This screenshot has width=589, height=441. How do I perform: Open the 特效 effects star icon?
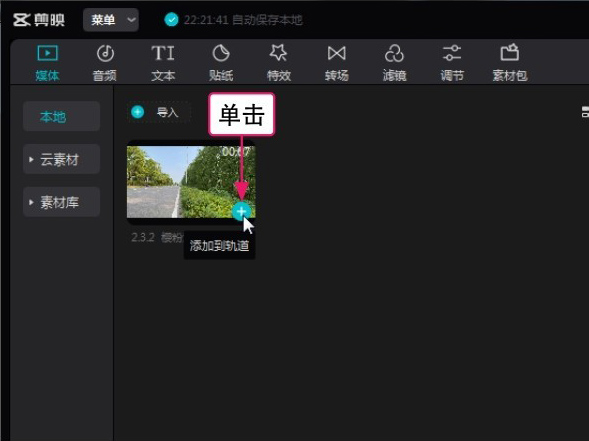(x=278, y=53)
